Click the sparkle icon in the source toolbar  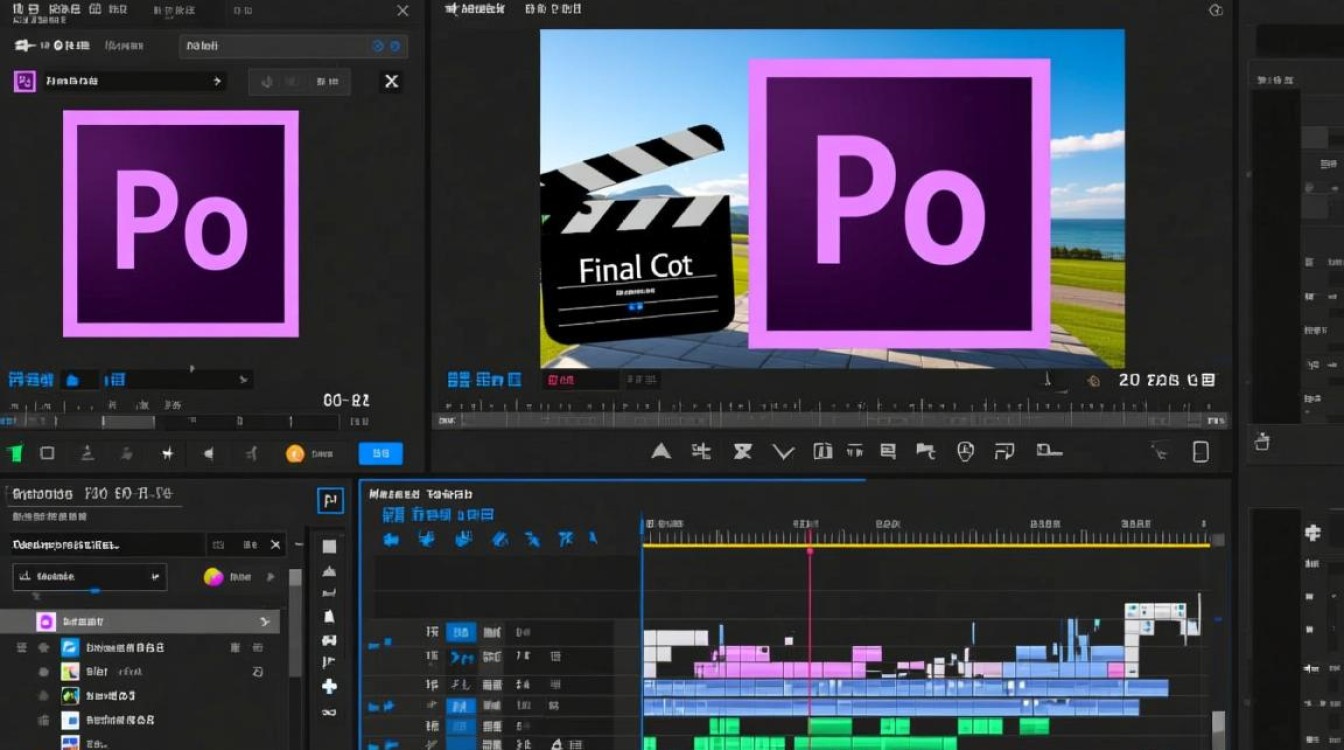(x=167, y=454)
